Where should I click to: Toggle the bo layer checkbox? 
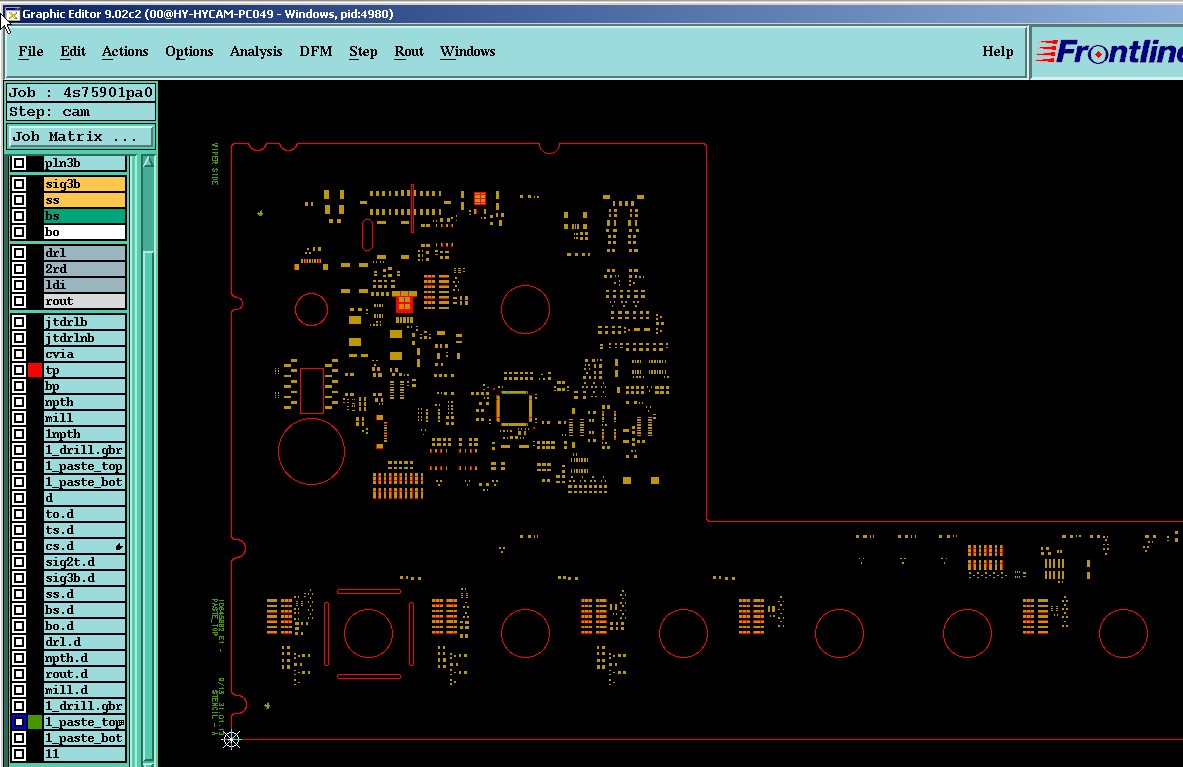coord(20,232)
